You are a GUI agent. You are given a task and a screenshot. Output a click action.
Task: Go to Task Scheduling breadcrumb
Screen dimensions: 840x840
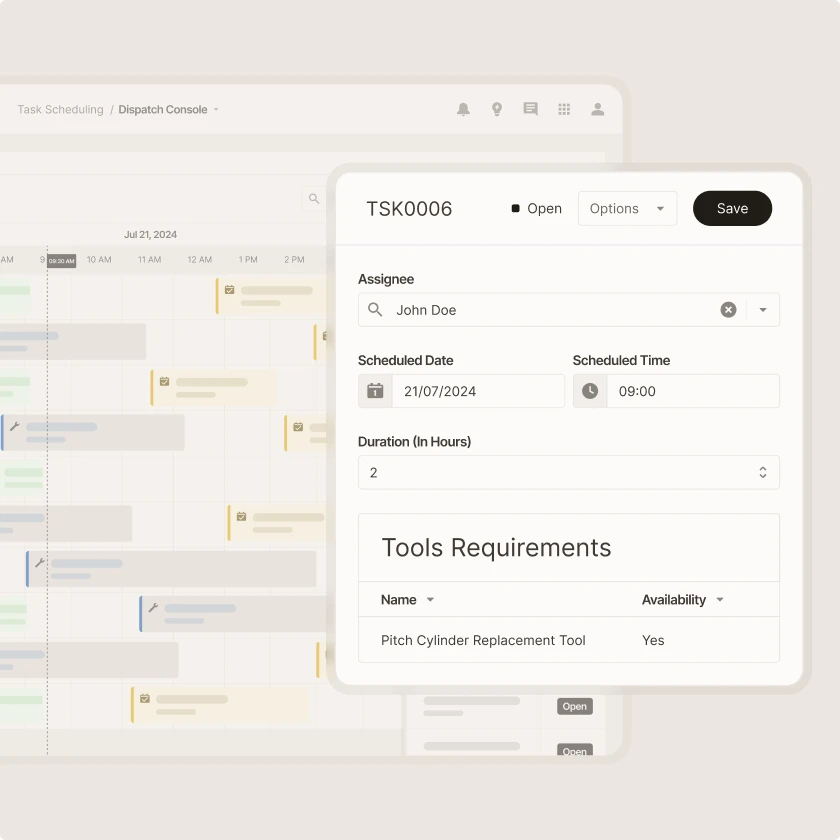60,109
